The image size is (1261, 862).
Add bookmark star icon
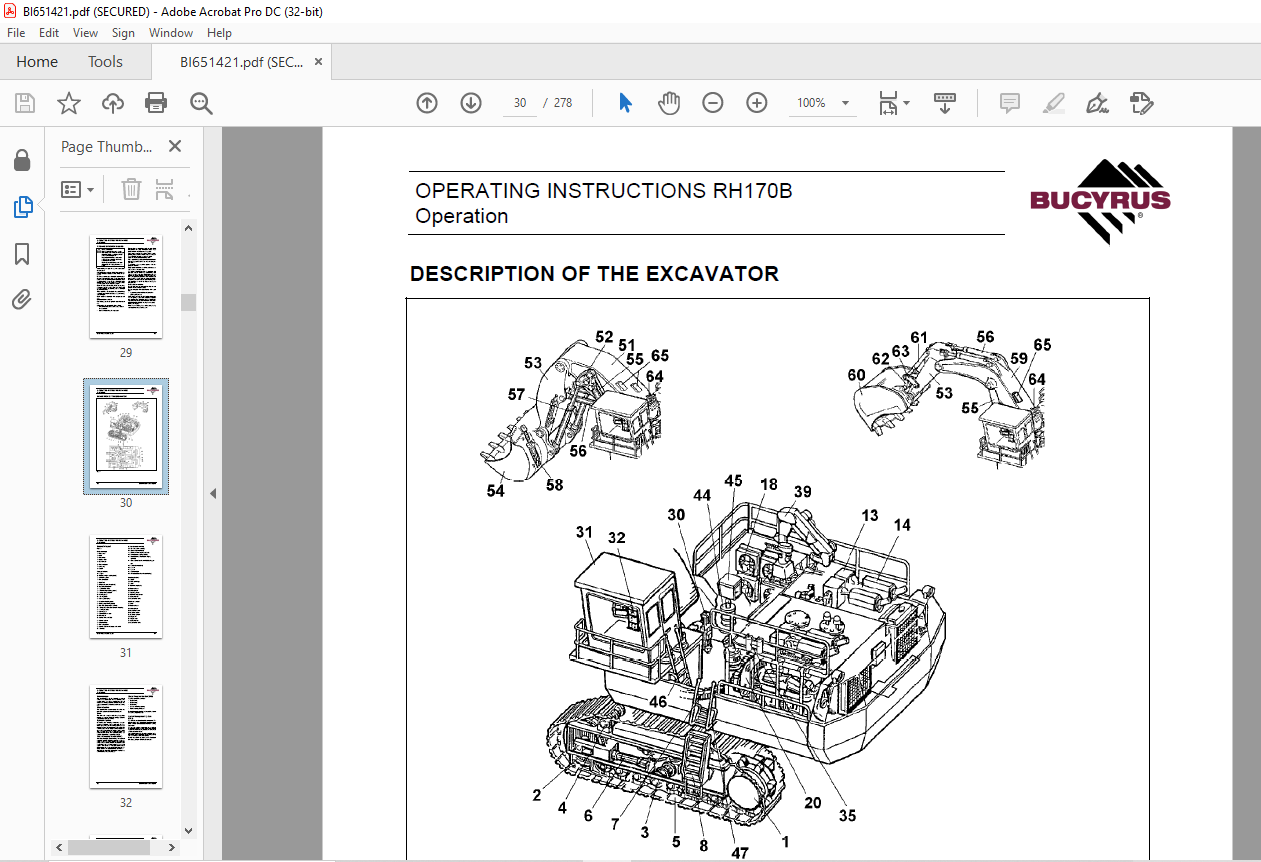coord(68,103)
